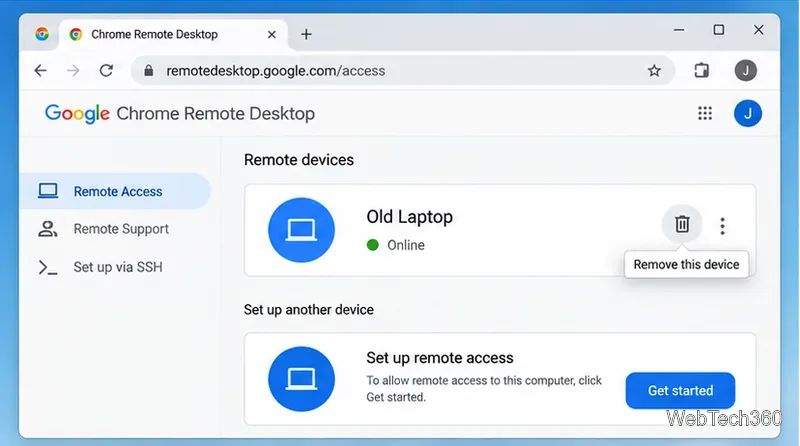800x446 pixels.
Task: Open the blue J account avatar
Action: tap(747, 113)
